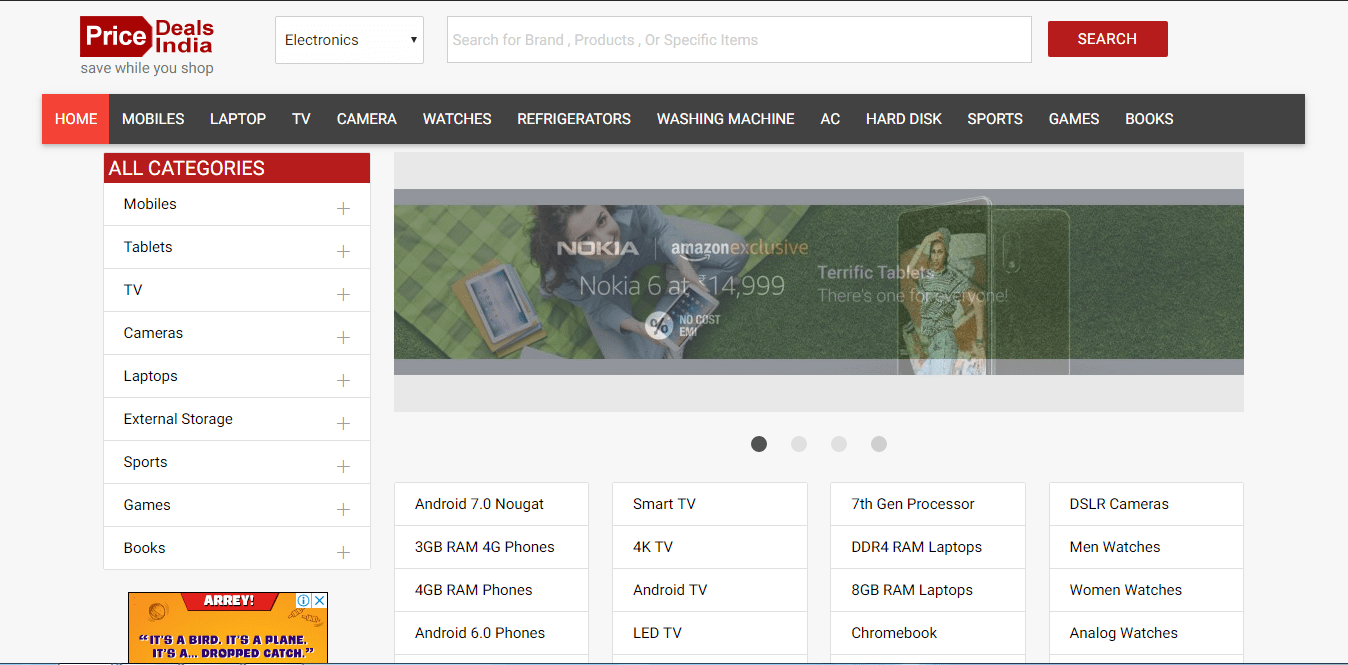Close the ARREY advertisement with X icon
The height and width of the screenshot is (665, 1348).
pos(320,600)
